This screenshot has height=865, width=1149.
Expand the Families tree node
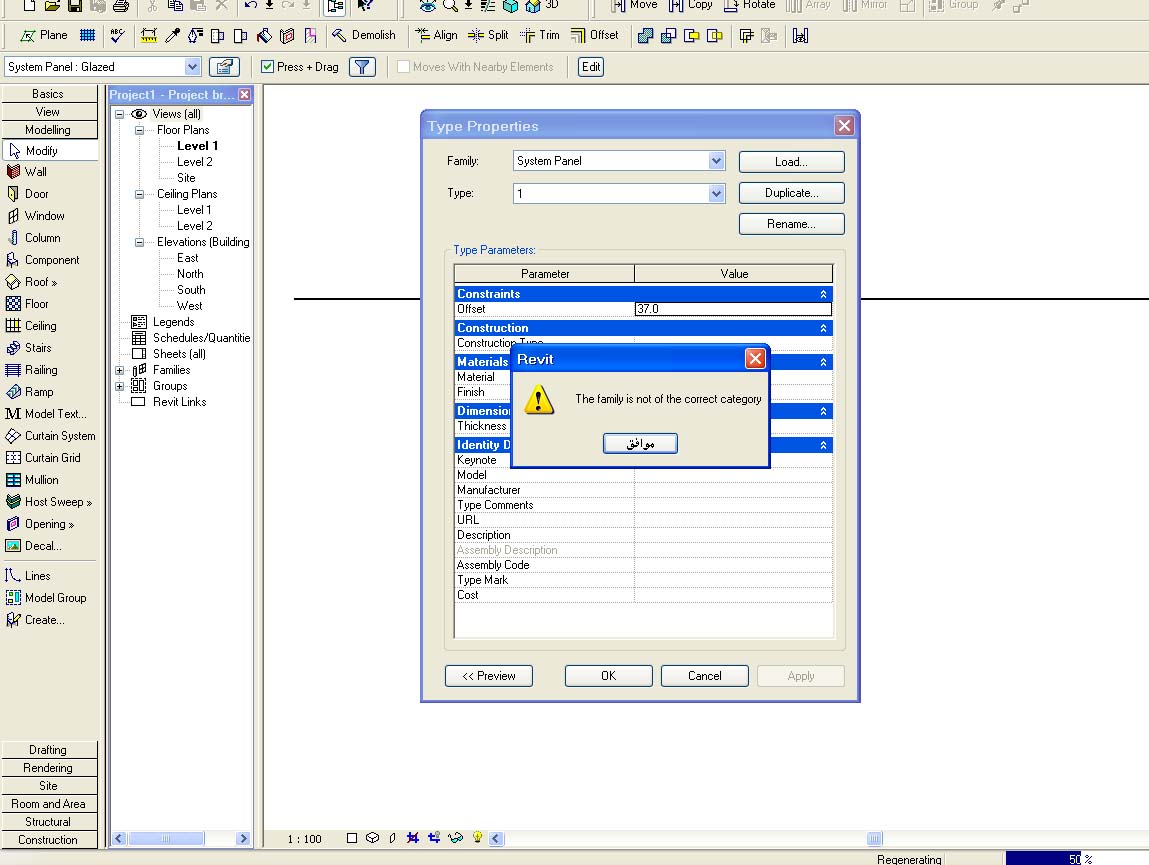[x=120, y=370]
